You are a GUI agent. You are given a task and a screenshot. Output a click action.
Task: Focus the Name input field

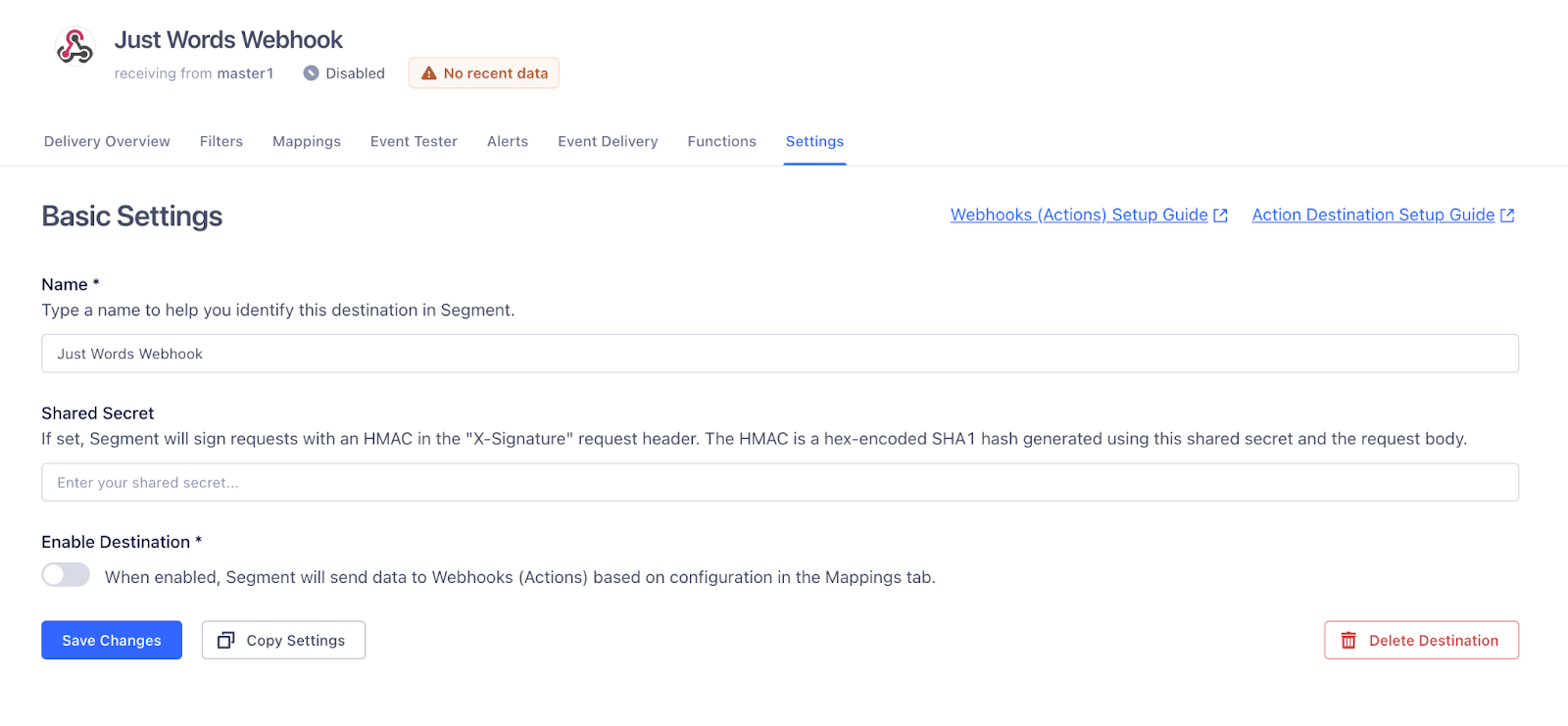coord(780,354)
